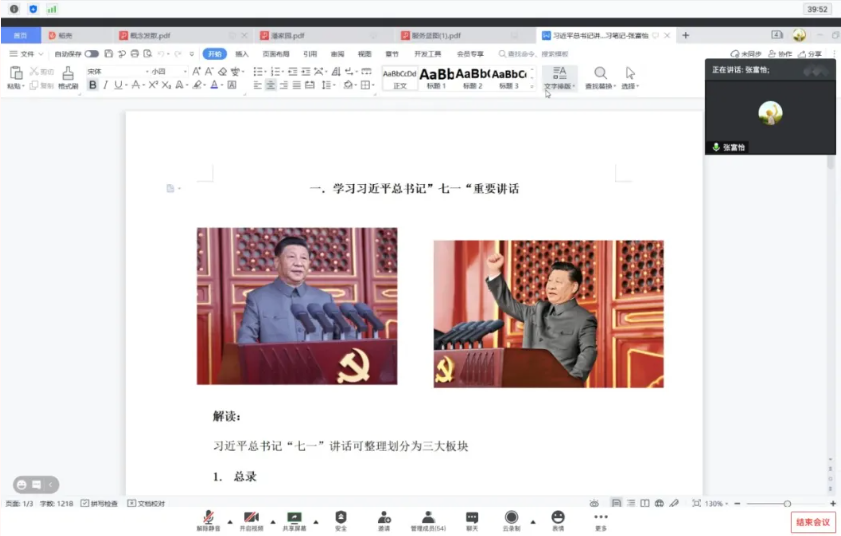This screenshot has height=536, width=841.
Task: Open the 聊天 chat panel
Action: [x=472, y=520]
